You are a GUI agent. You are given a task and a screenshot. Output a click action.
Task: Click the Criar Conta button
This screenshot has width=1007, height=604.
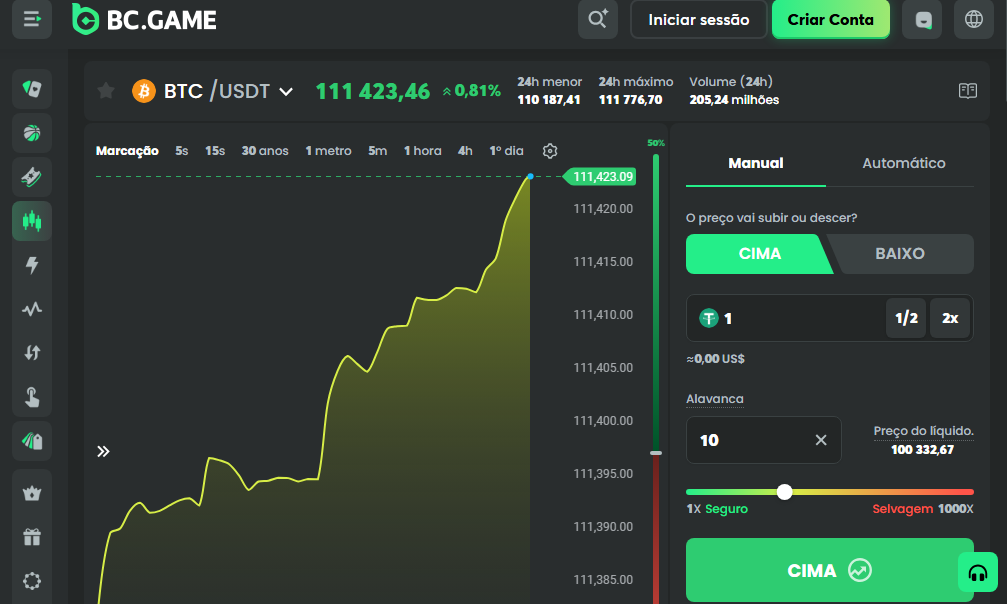tap(830, 19)
